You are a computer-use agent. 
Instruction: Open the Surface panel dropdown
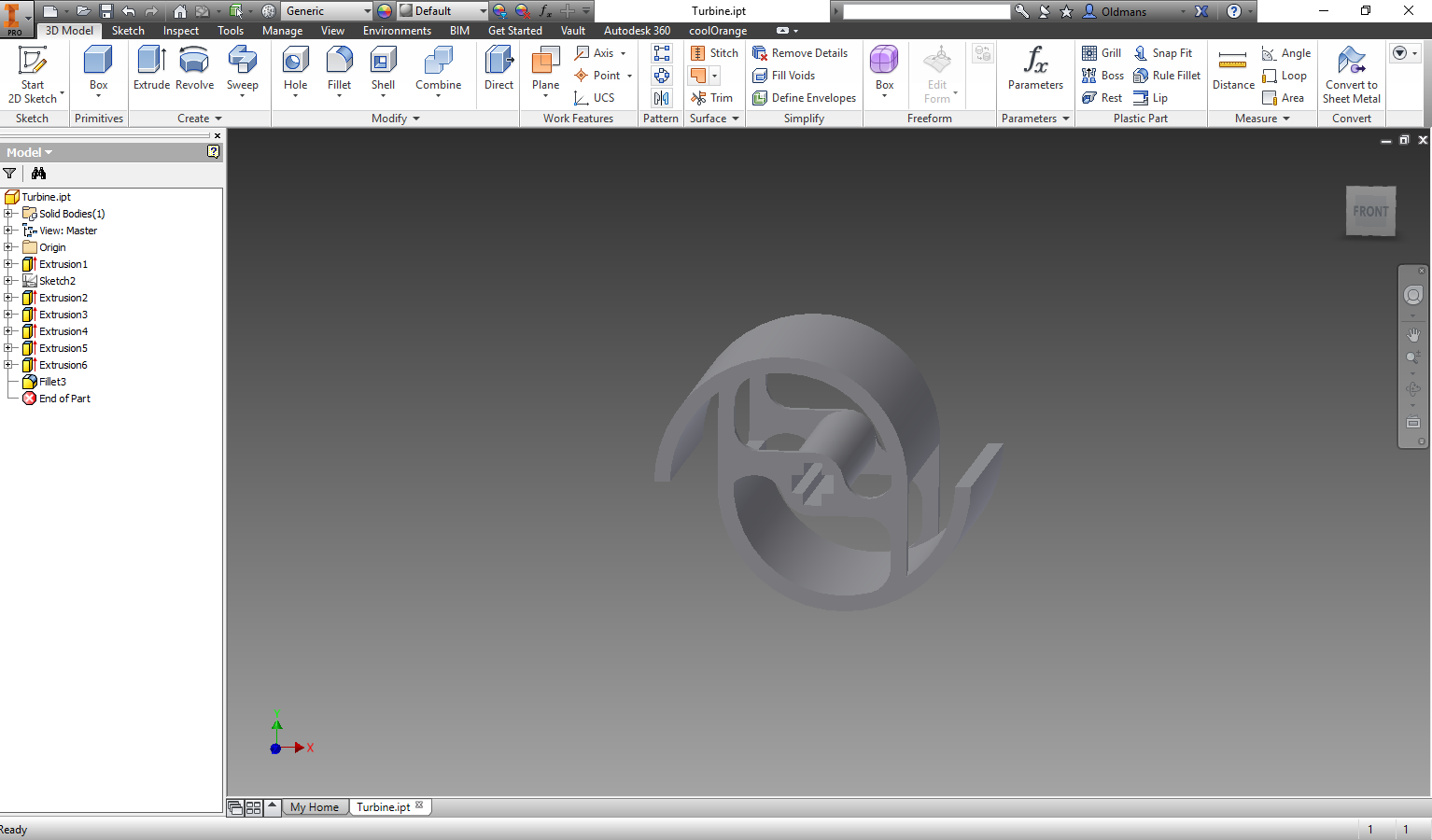[x=714, y=119]
